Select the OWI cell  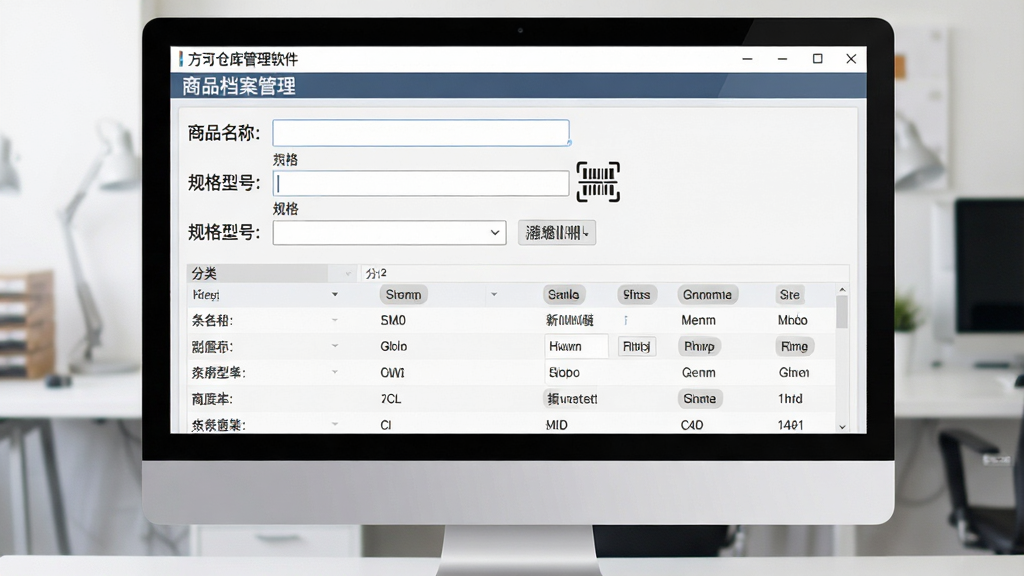click(392, 372)
